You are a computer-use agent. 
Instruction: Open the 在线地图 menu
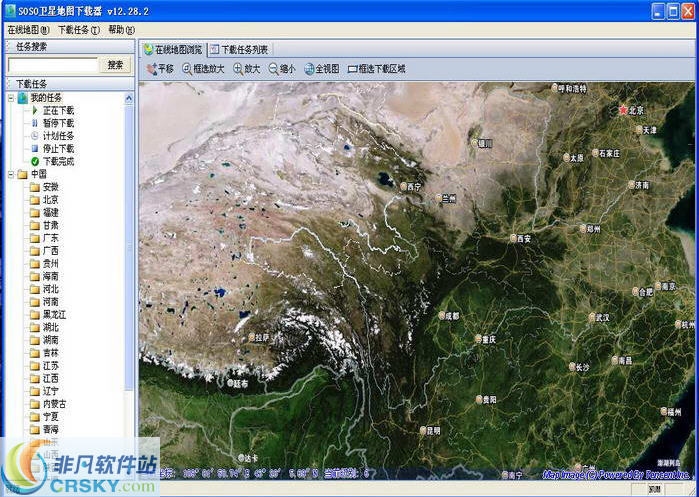pos(28,30)
